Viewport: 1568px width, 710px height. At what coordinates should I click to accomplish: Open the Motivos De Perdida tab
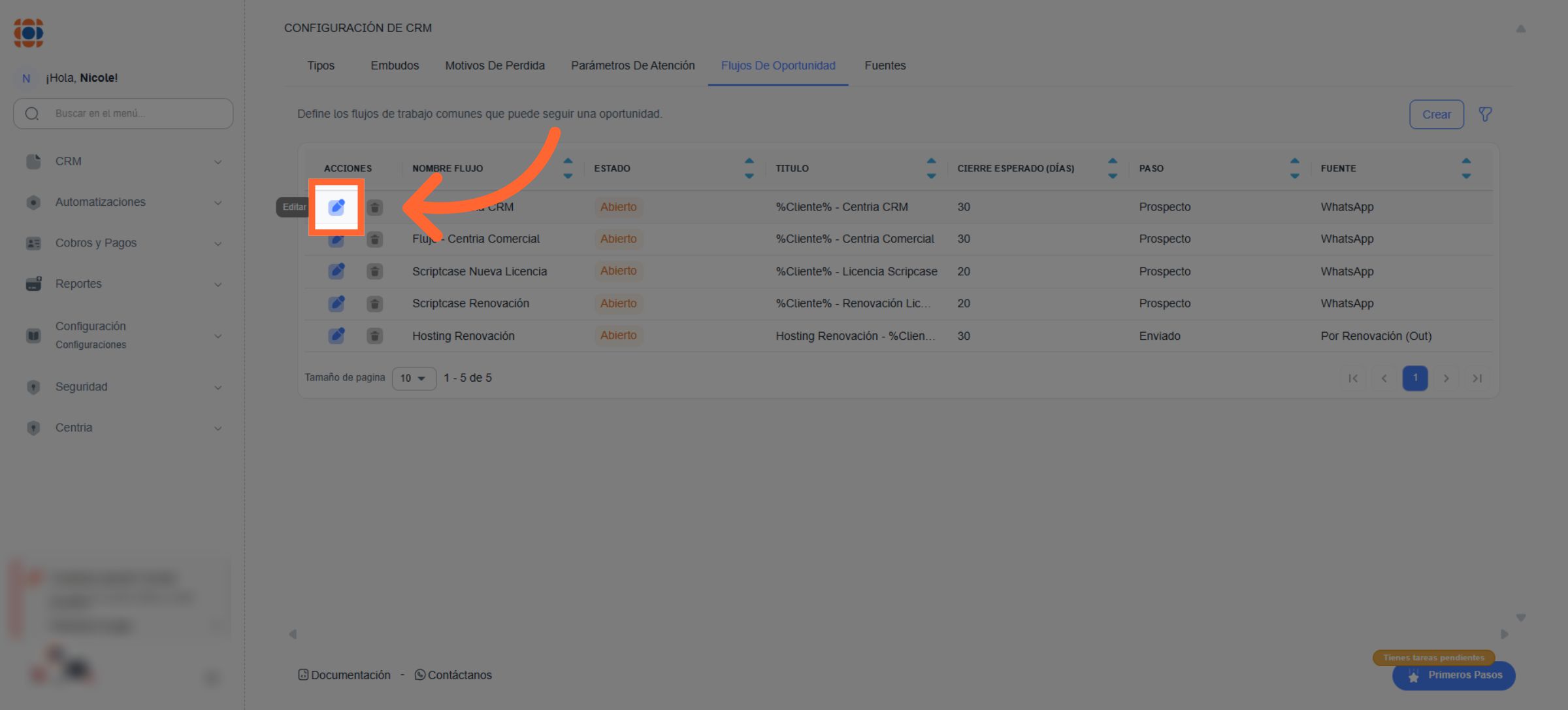pyautogui.click(x=495, y=65)
